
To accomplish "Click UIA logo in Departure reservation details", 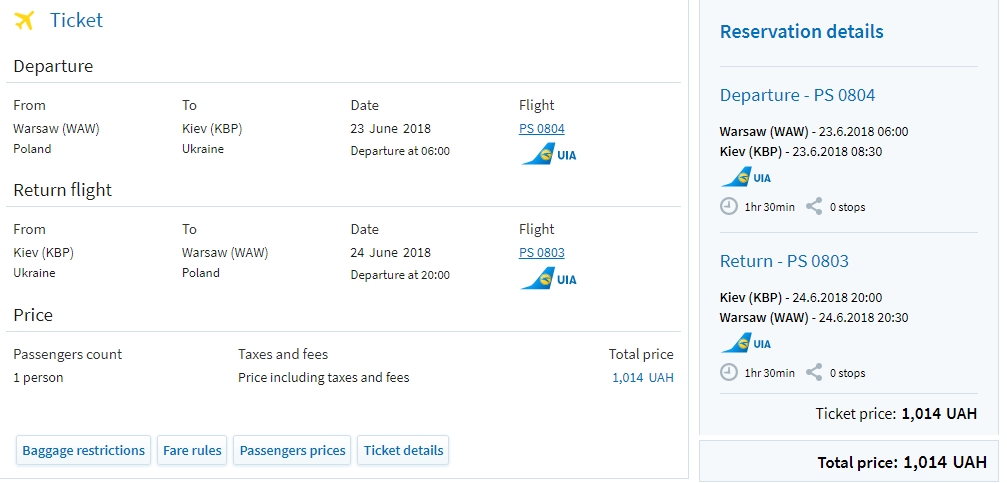I will (746, 177).
